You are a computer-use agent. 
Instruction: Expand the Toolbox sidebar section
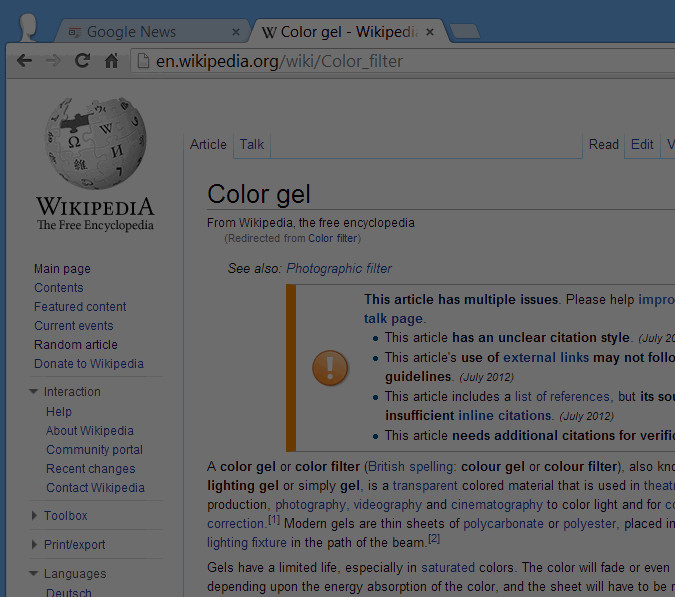coord(34,515)
